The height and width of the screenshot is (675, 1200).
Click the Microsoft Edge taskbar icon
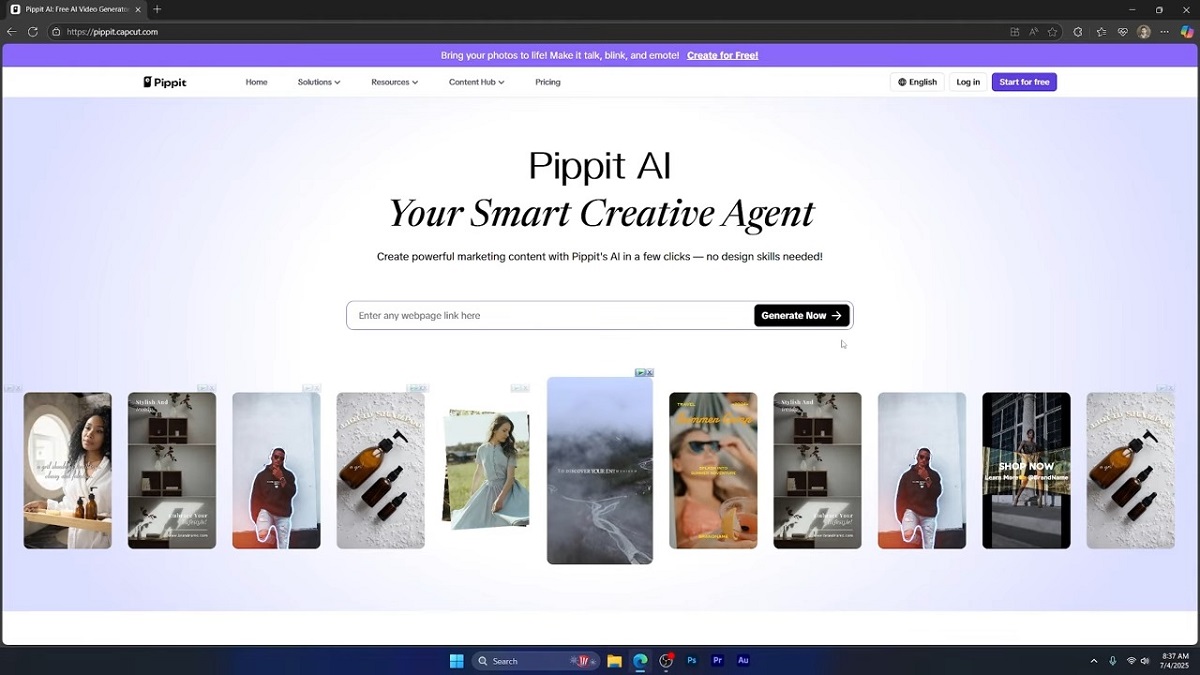click(640, 661)
